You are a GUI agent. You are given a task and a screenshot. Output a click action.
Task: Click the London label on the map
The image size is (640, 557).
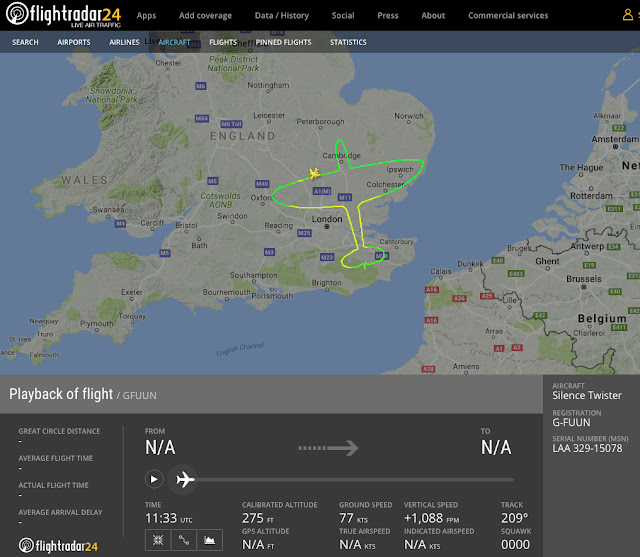pyautogui.click(x=327, y=219)
